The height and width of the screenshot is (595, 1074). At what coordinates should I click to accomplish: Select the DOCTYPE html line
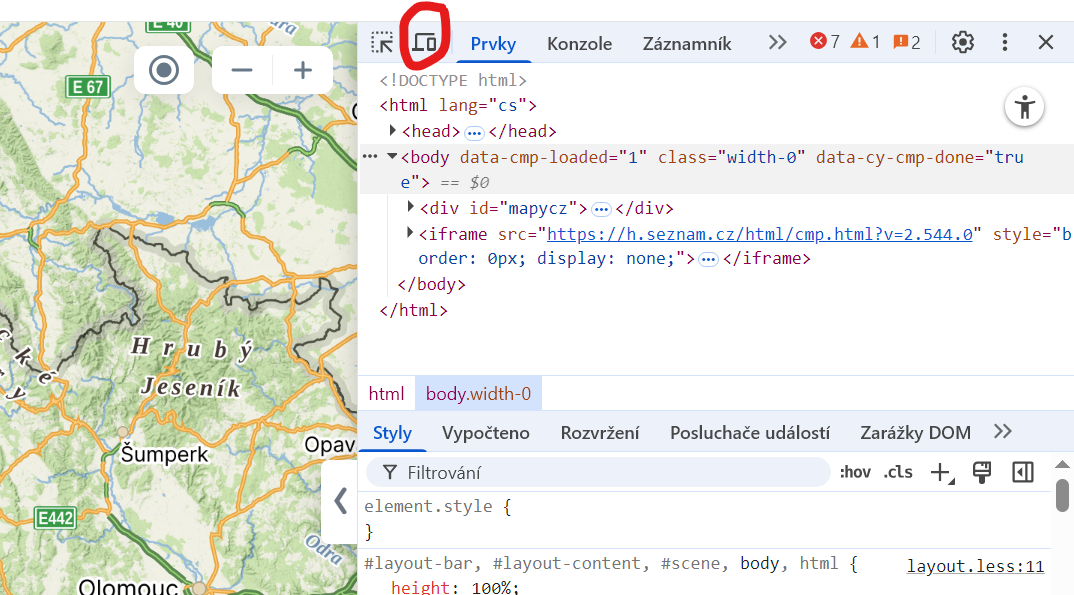click(x=453, y=80)
